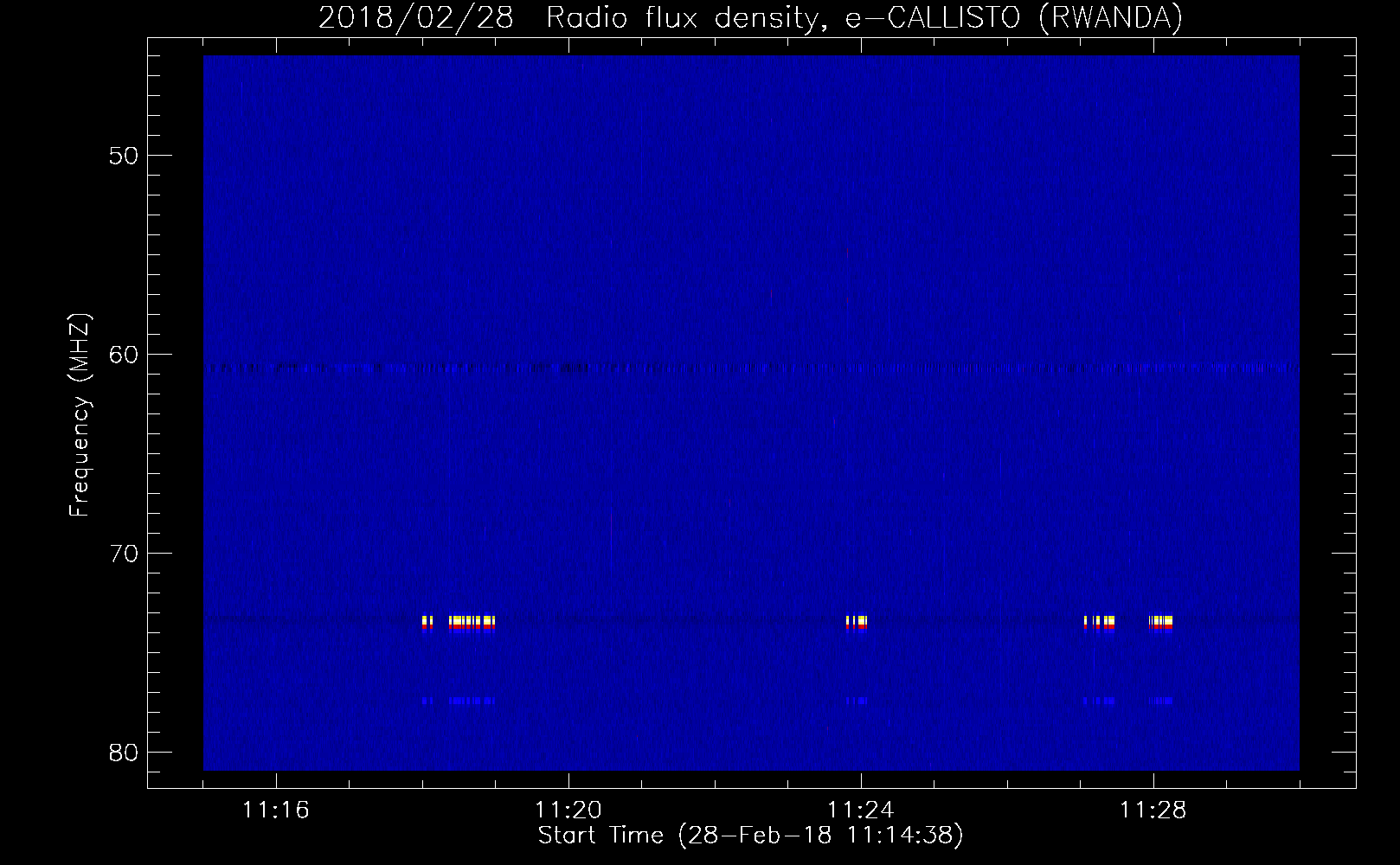1400x865 pixels.
Task: Pick the 70 frequency tick label
Action: pos(122,554)
